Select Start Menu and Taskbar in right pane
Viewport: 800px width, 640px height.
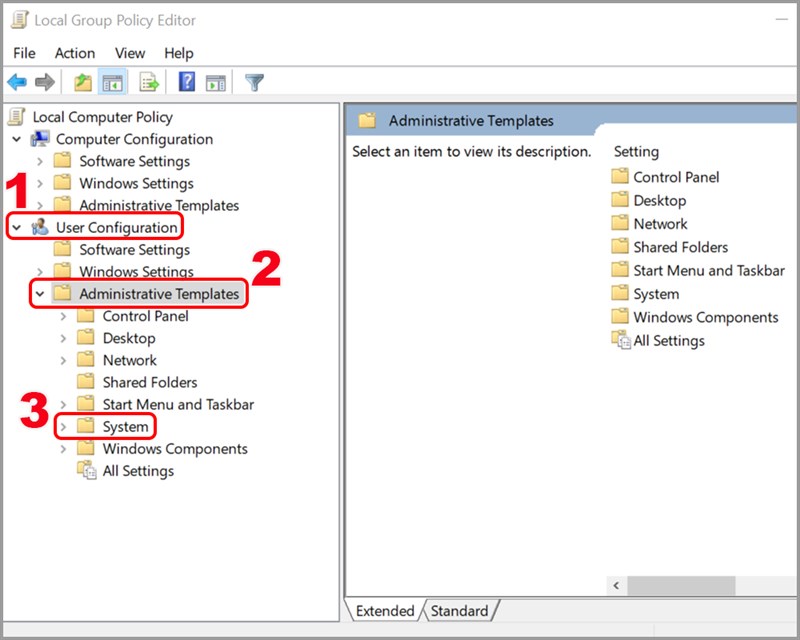pos(708,271)
